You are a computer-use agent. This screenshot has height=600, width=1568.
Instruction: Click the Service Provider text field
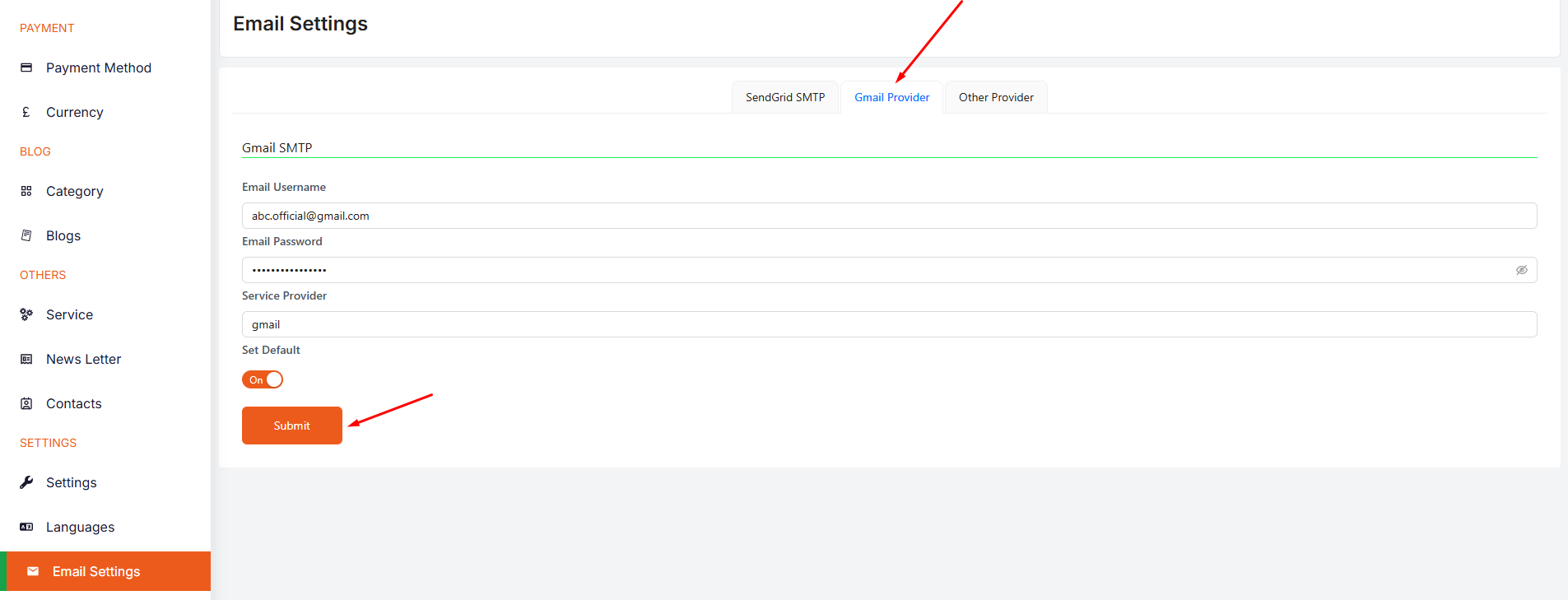(889, 324)
